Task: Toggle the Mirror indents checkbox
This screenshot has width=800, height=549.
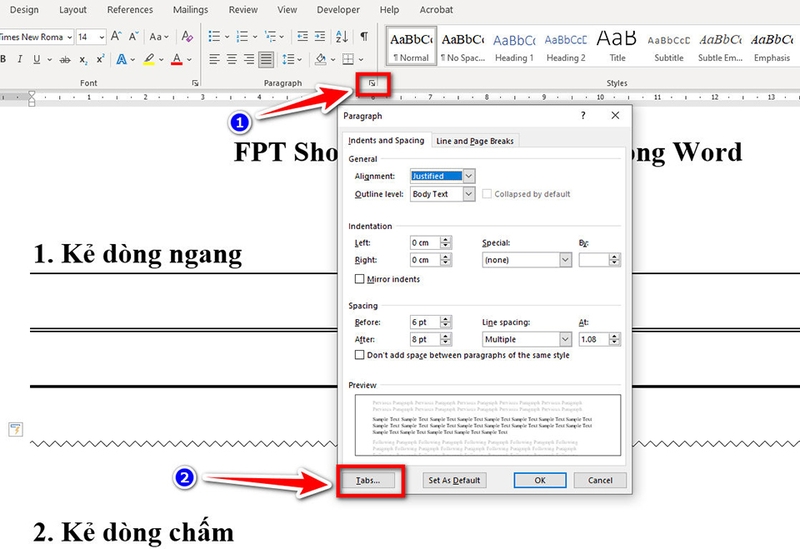Action: [x=360, y=279]
